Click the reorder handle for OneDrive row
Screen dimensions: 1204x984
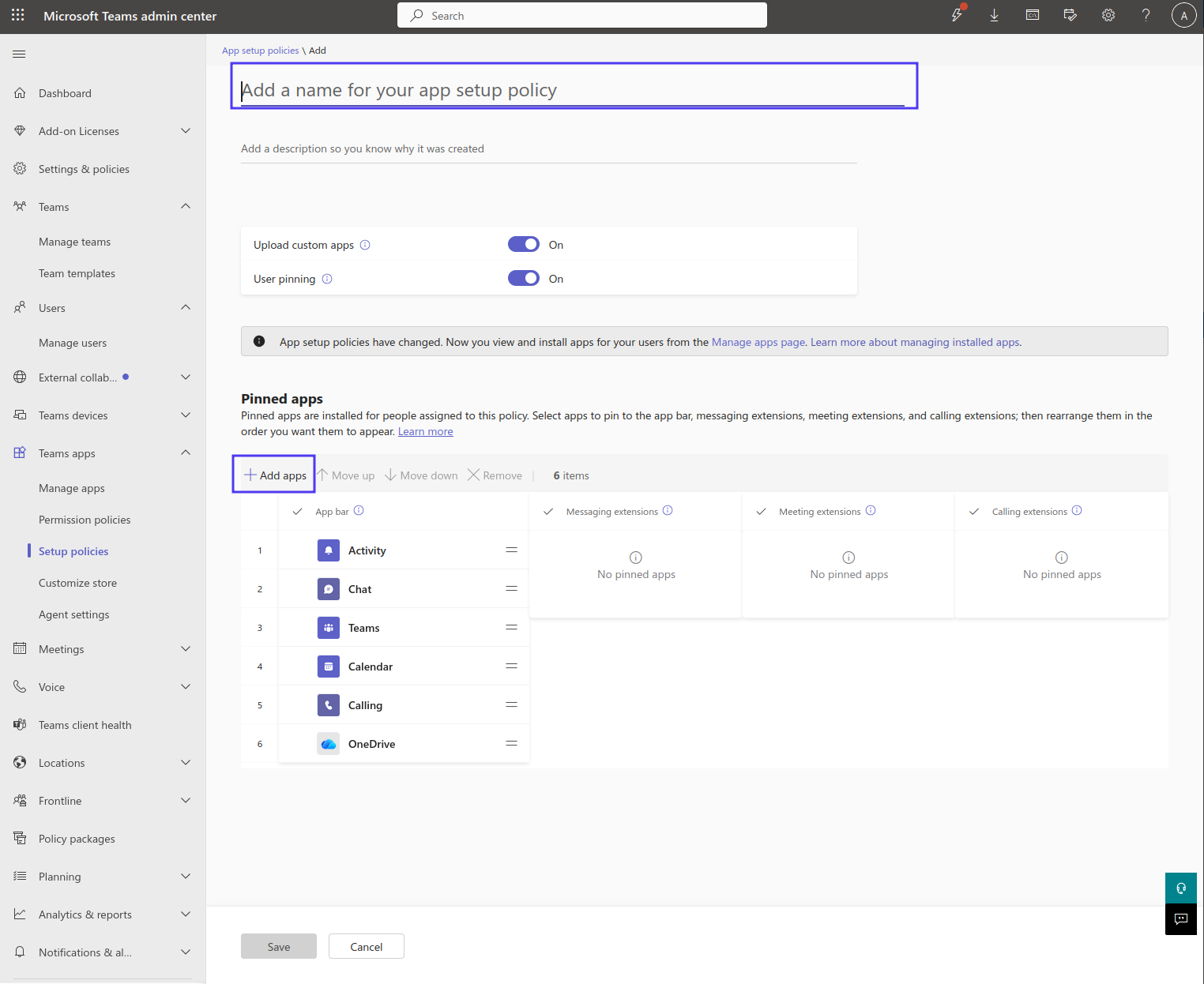511,743
